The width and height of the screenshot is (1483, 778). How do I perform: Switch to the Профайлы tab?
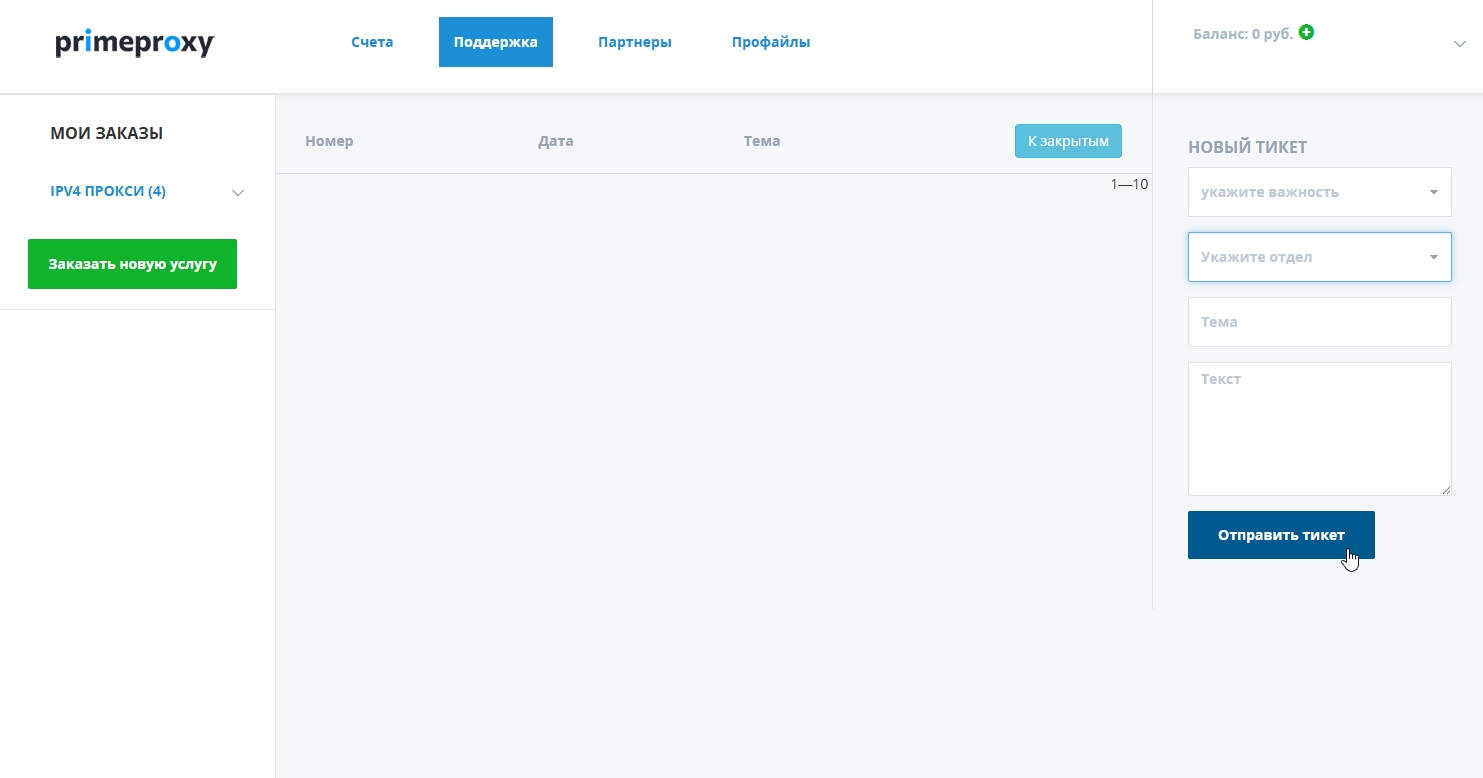click(x=771, y=42)
